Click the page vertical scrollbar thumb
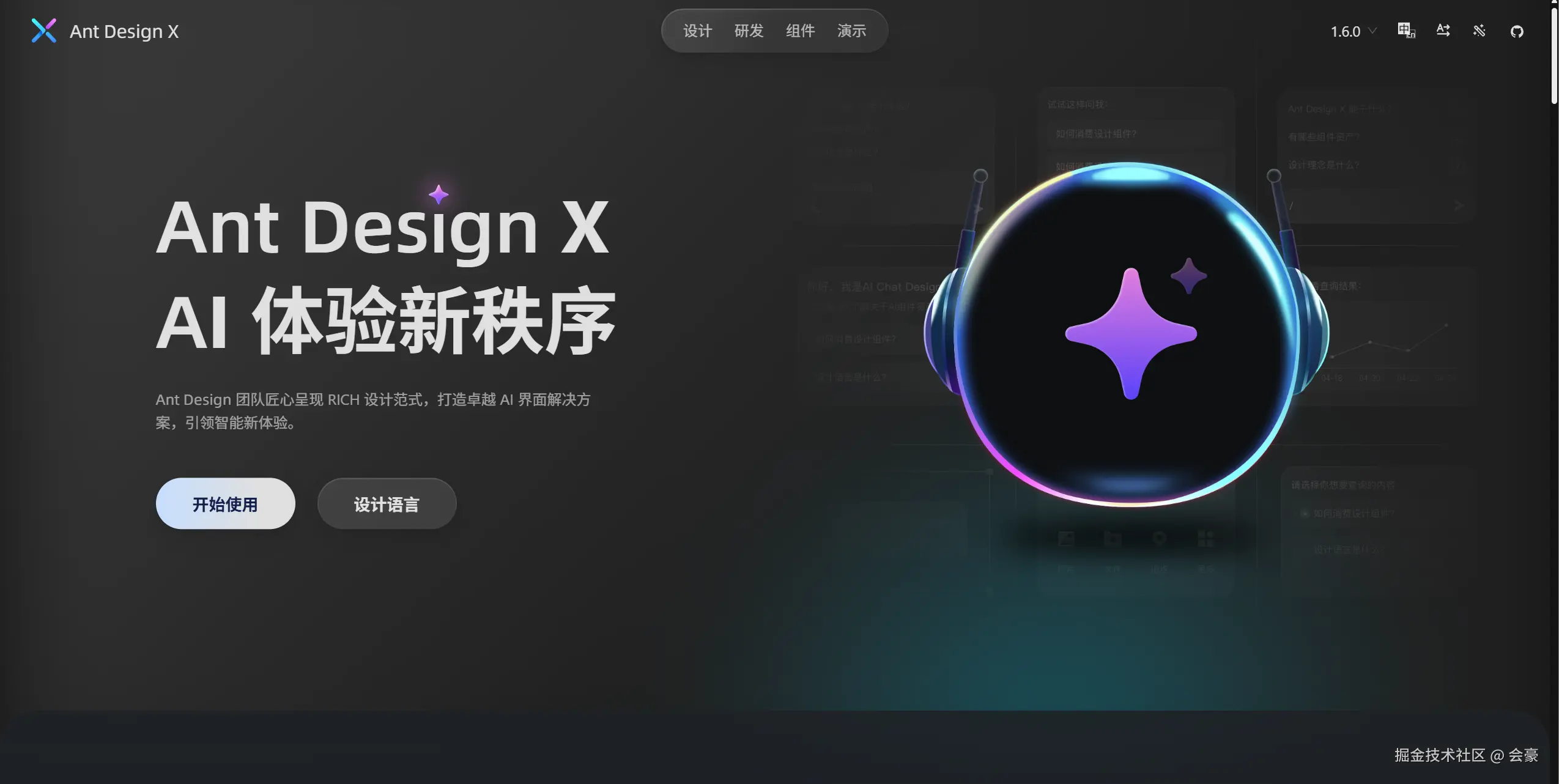 pos(1554,54)
